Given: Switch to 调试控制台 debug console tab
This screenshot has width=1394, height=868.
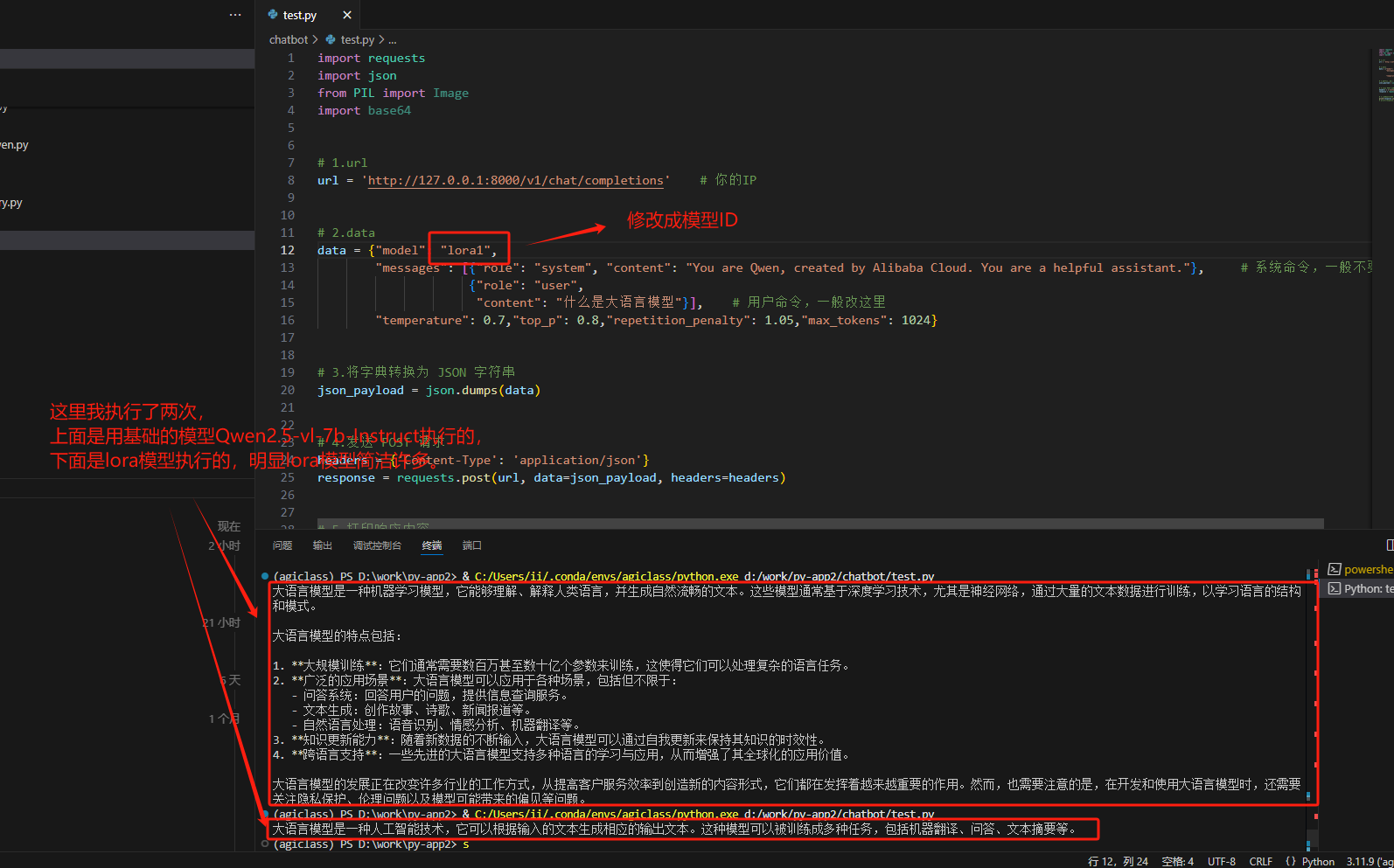Looking at the screenshot, I should [377, 545].
